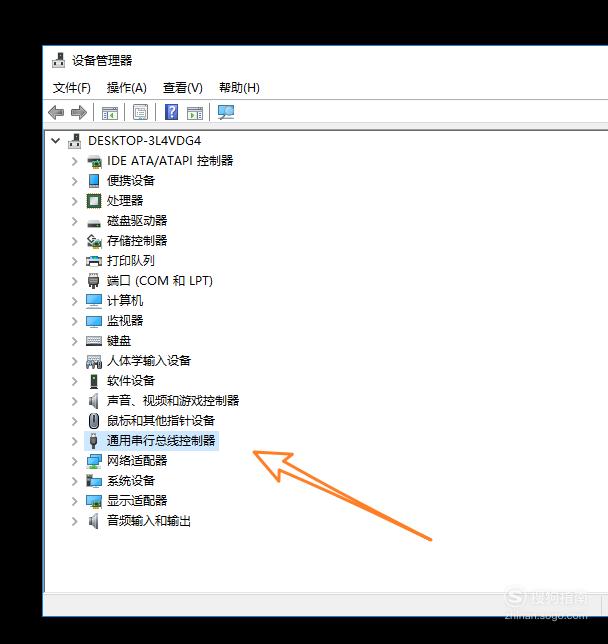This screenshot has height=644, width=608.
Task: Select the 软件设备 label
Action: pyautogui.click(x=131, y=381)
